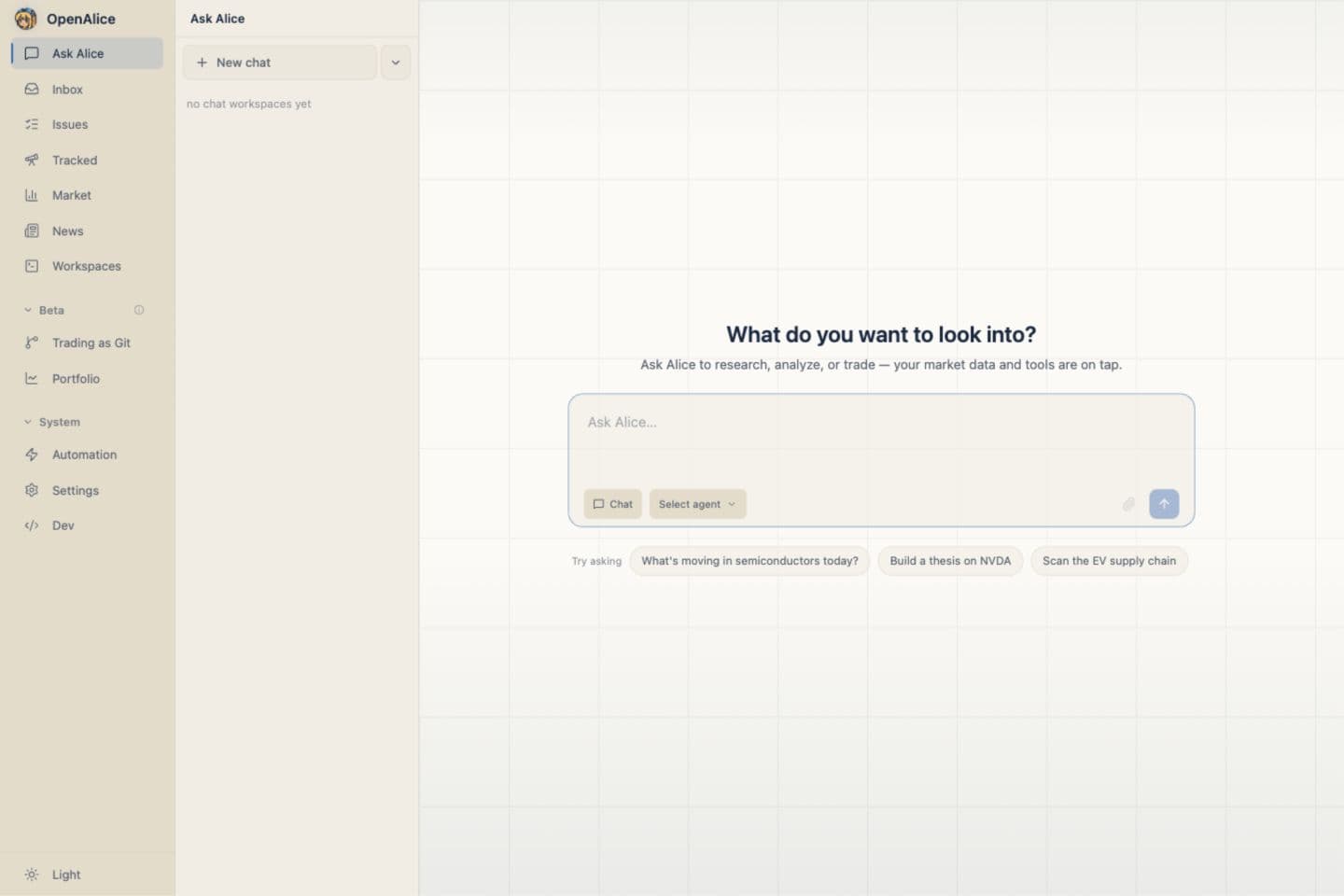Open Trading as Git
The height and width of the screenshot is (896, 1344).
point(87,343)
